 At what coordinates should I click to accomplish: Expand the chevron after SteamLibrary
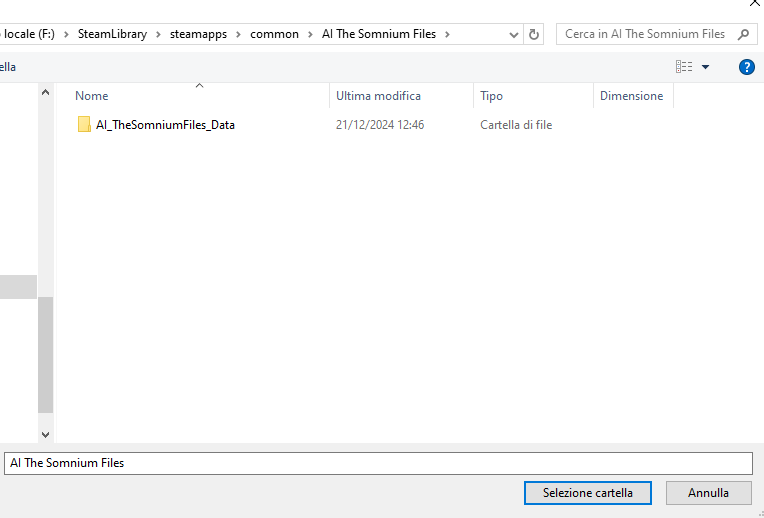(x=158, y=34)
